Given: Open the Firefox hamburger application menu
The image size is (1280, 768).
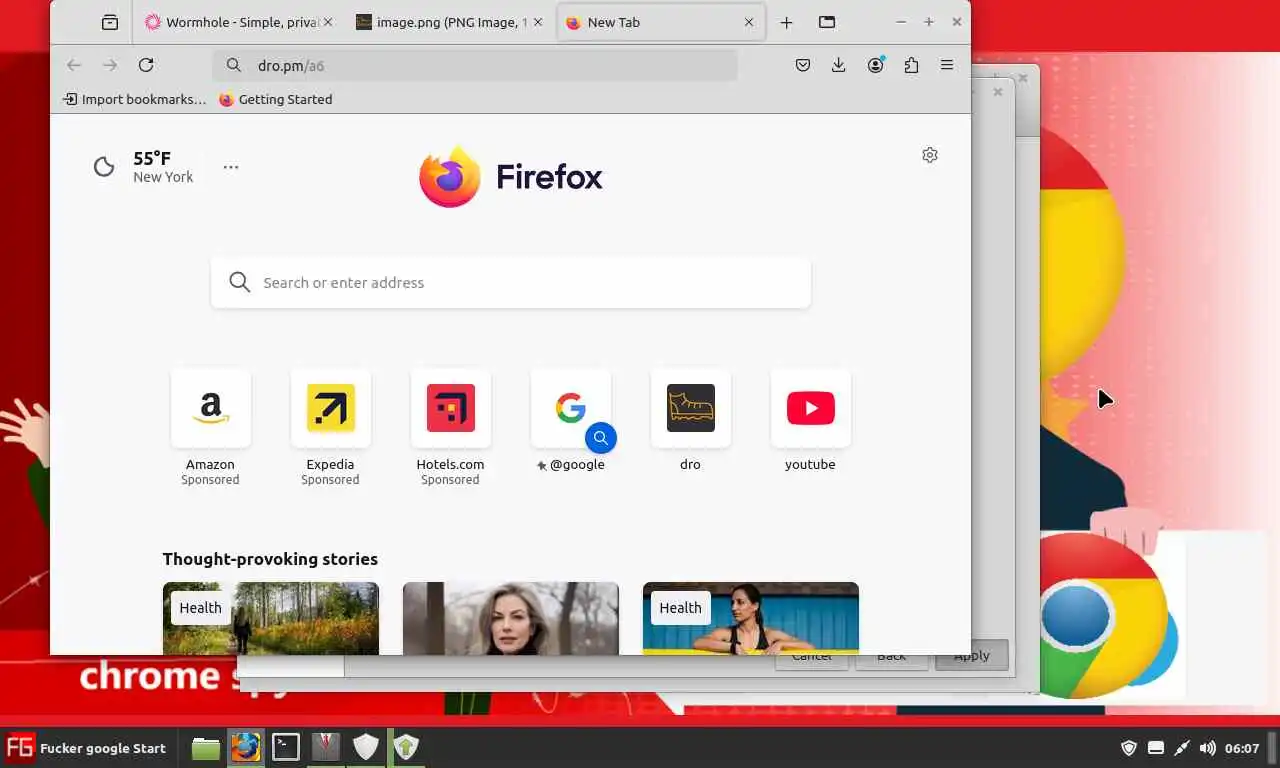Looking at the screenshot, I should (x=947, y=65).
